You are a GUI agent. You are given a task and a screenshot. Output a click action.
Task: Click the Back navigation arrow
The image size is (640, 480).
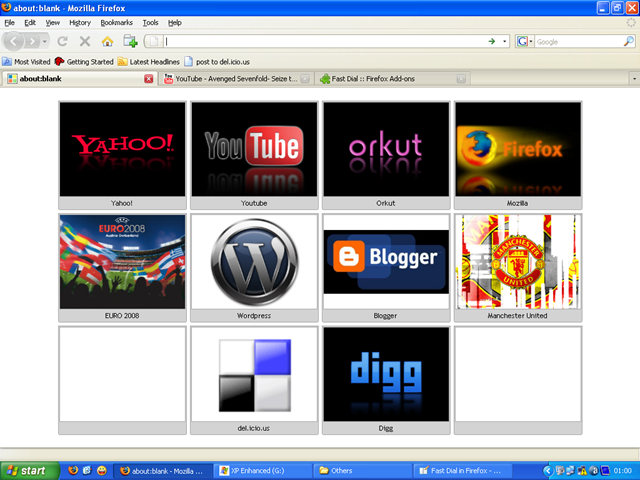point(13,41)
